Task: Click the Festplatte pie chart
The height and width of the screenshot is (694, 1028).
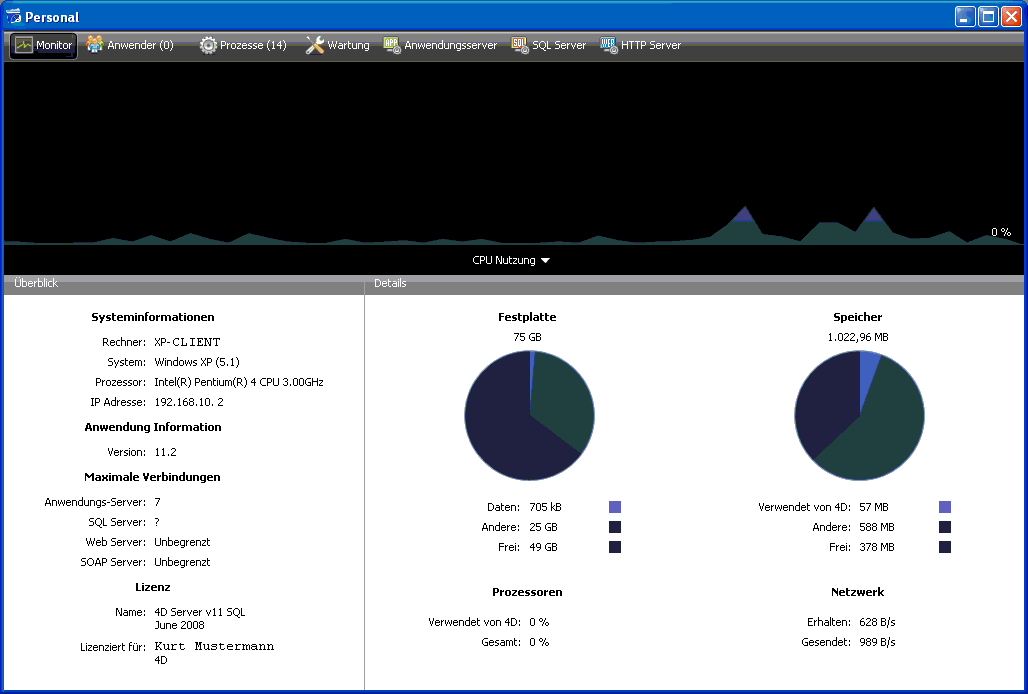Action: point(530,415)
